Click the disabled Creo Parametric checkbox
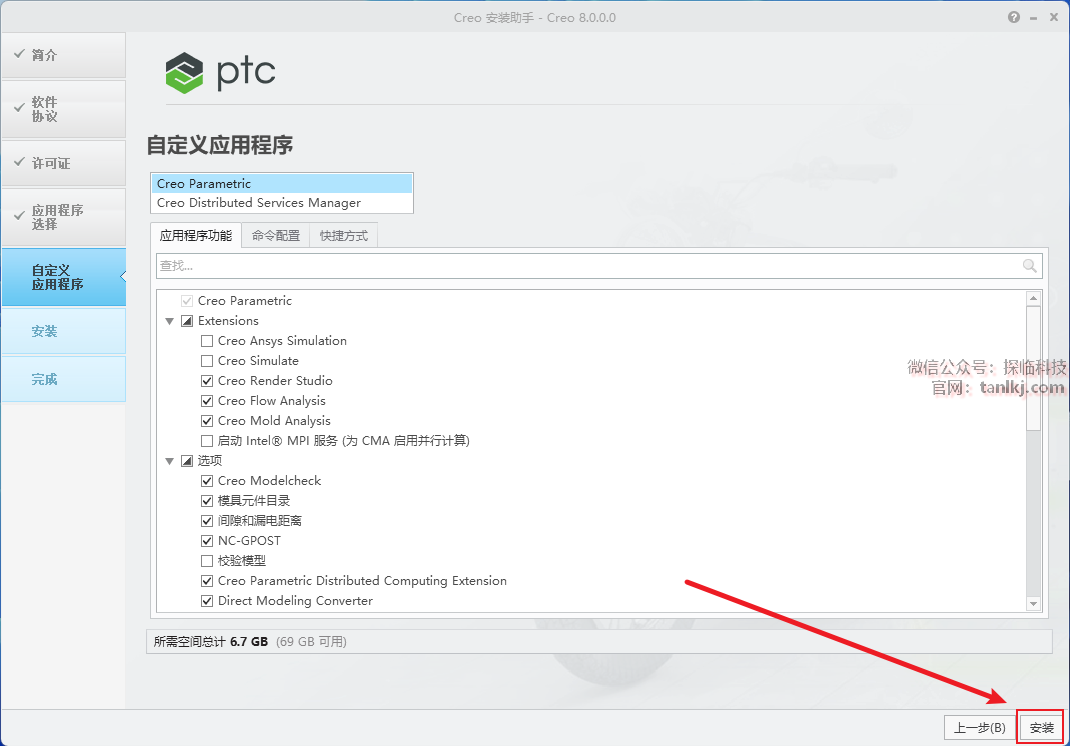The width and height of the screenshot is (1070, 746). [187, 301]
